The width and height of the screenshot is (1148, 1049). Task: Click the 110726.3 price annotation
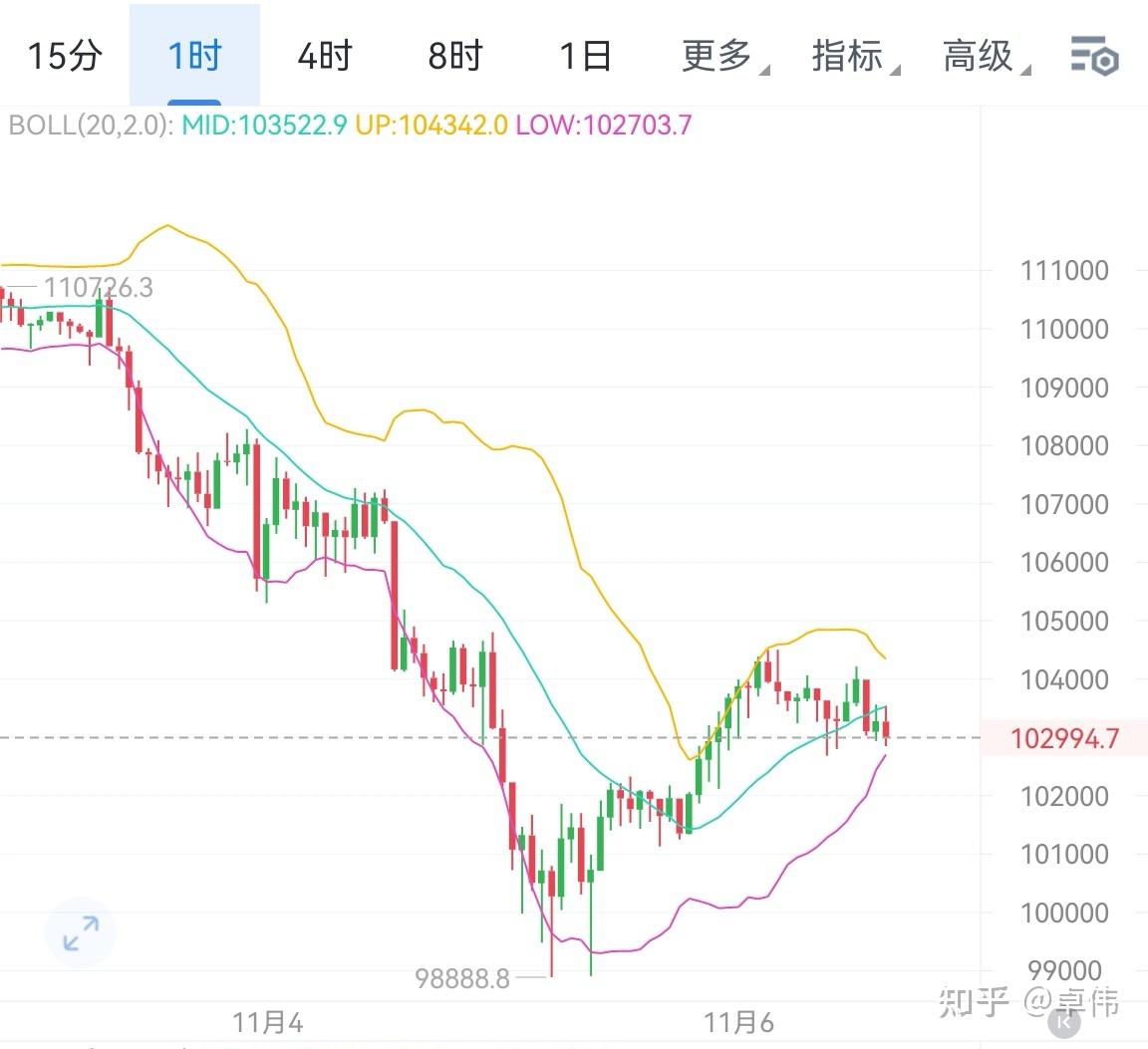point(100,287)
